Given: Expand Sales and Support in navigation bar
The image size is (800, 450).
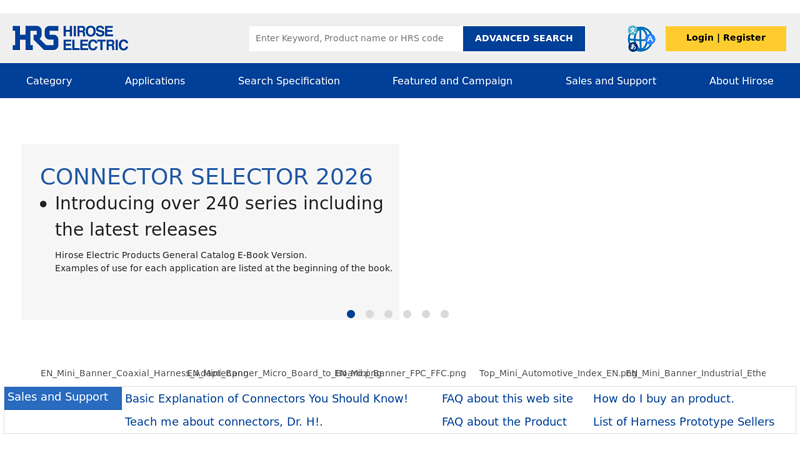Looking at the screenshot, I should tap(610, 81).
